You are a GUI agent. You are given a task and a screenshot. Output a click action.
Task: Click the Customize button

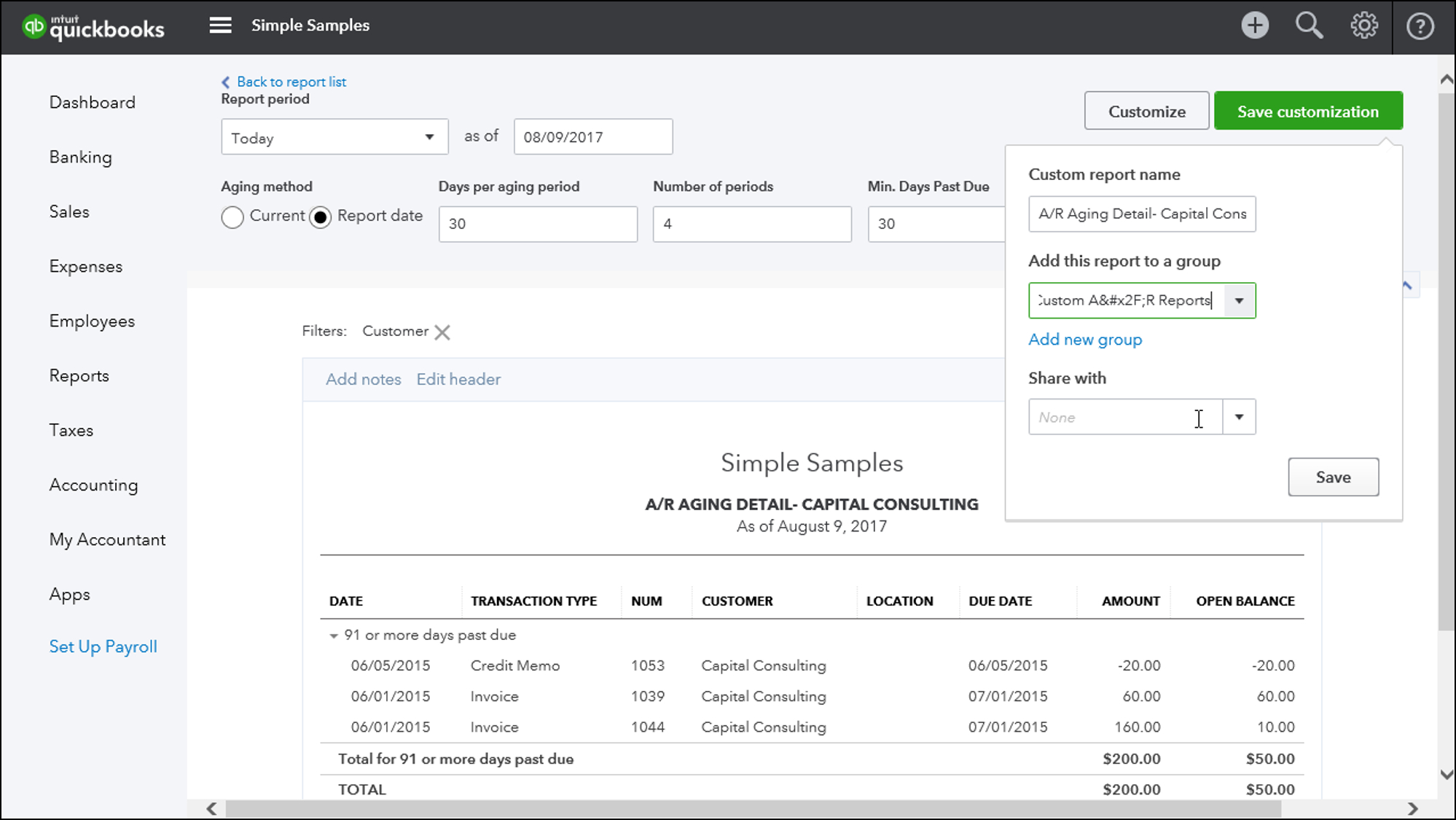tap(1147, 111)
